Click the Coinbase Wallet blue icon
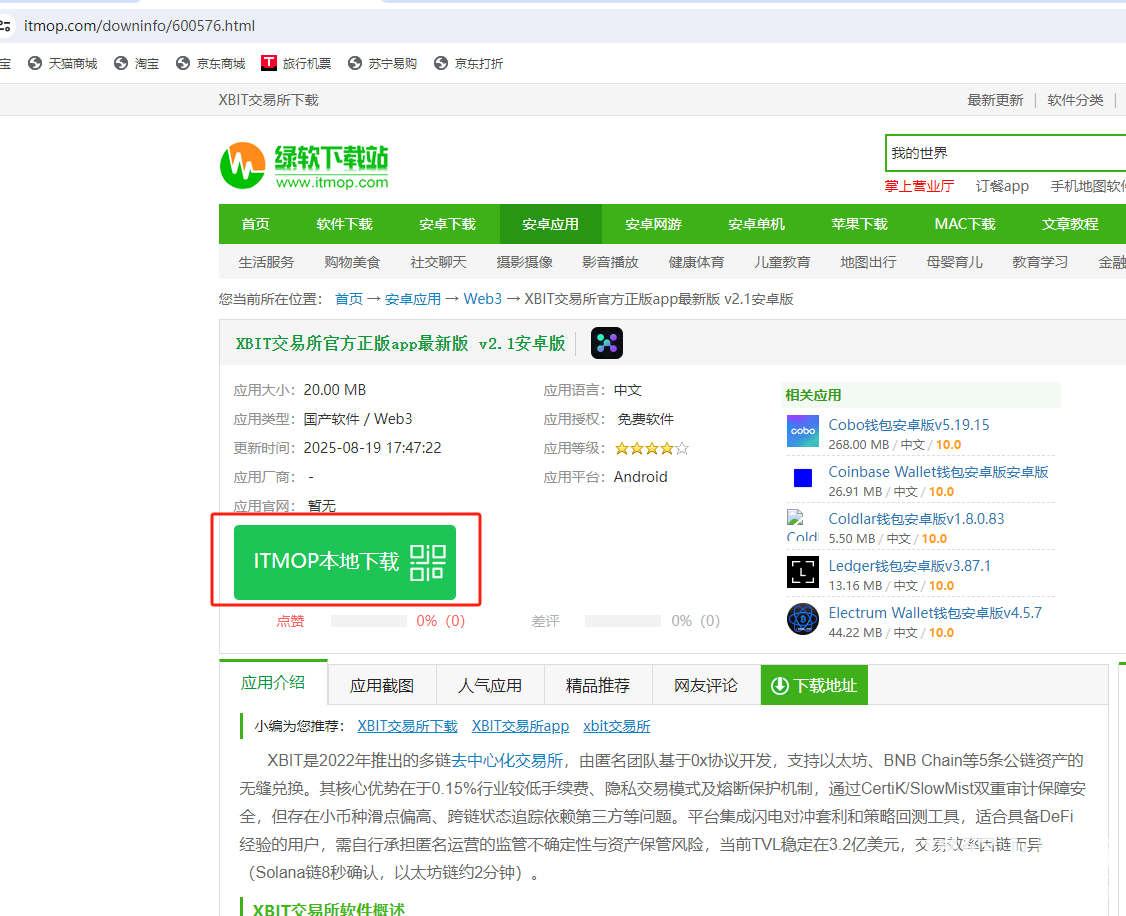The width and height of the screenshot is (1126, 916). [802, 478]
